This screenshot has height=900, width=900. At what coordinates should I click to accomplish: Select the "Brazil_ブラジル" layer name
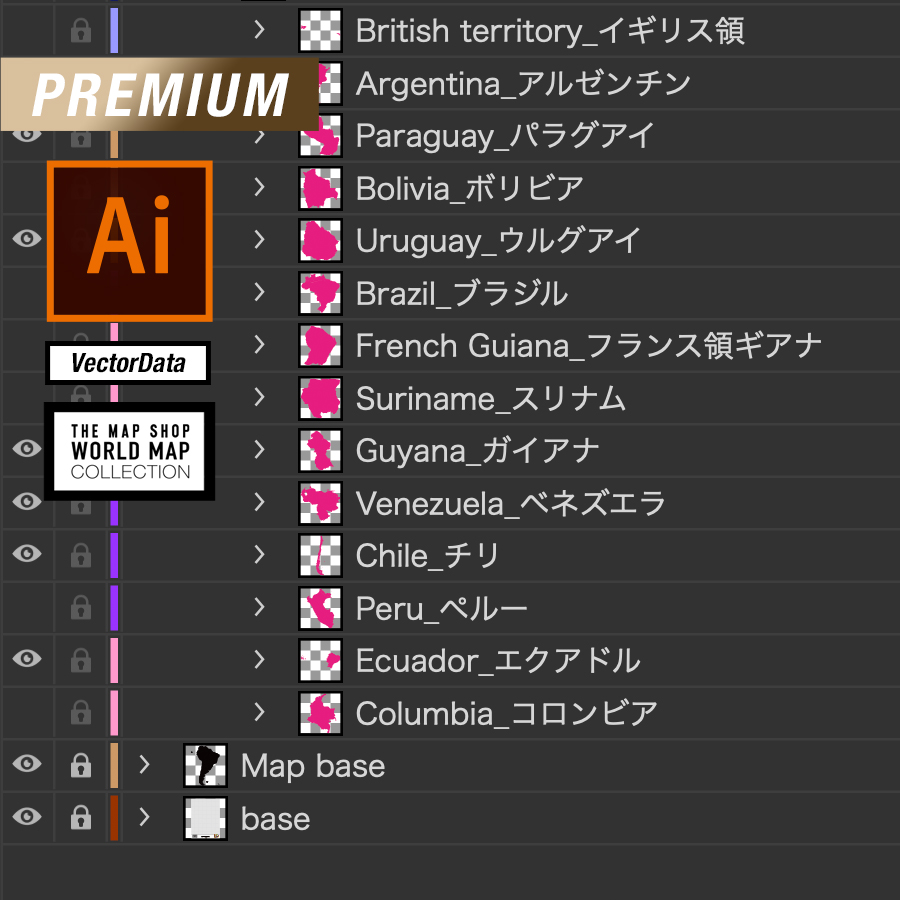tap(462, 294)
